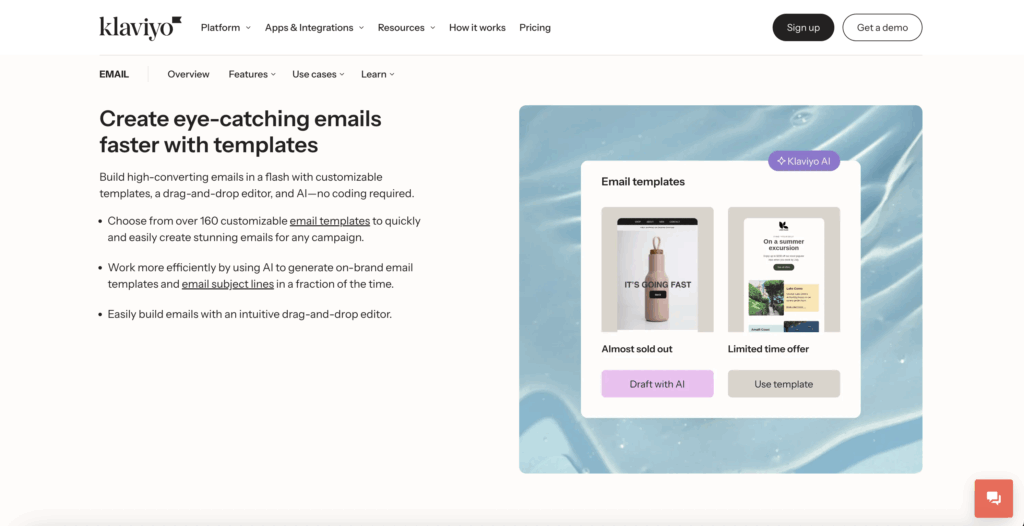This screenshot has height=526, width=1024.
Task: Click the Klaviyo AI sparkle badge
Action: pos(804,161)
